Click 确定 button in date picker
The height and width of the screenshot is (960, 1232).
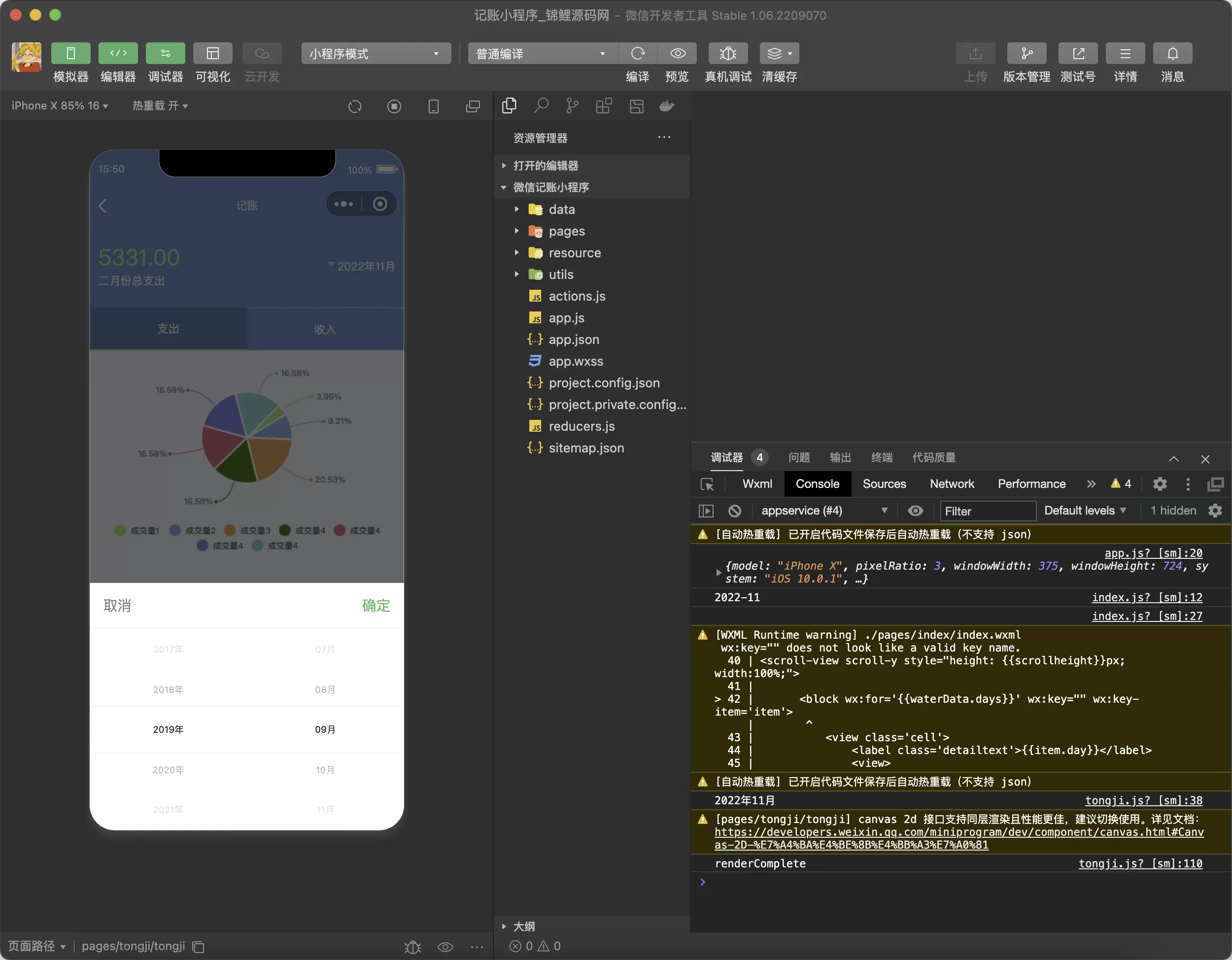(375, 605)
